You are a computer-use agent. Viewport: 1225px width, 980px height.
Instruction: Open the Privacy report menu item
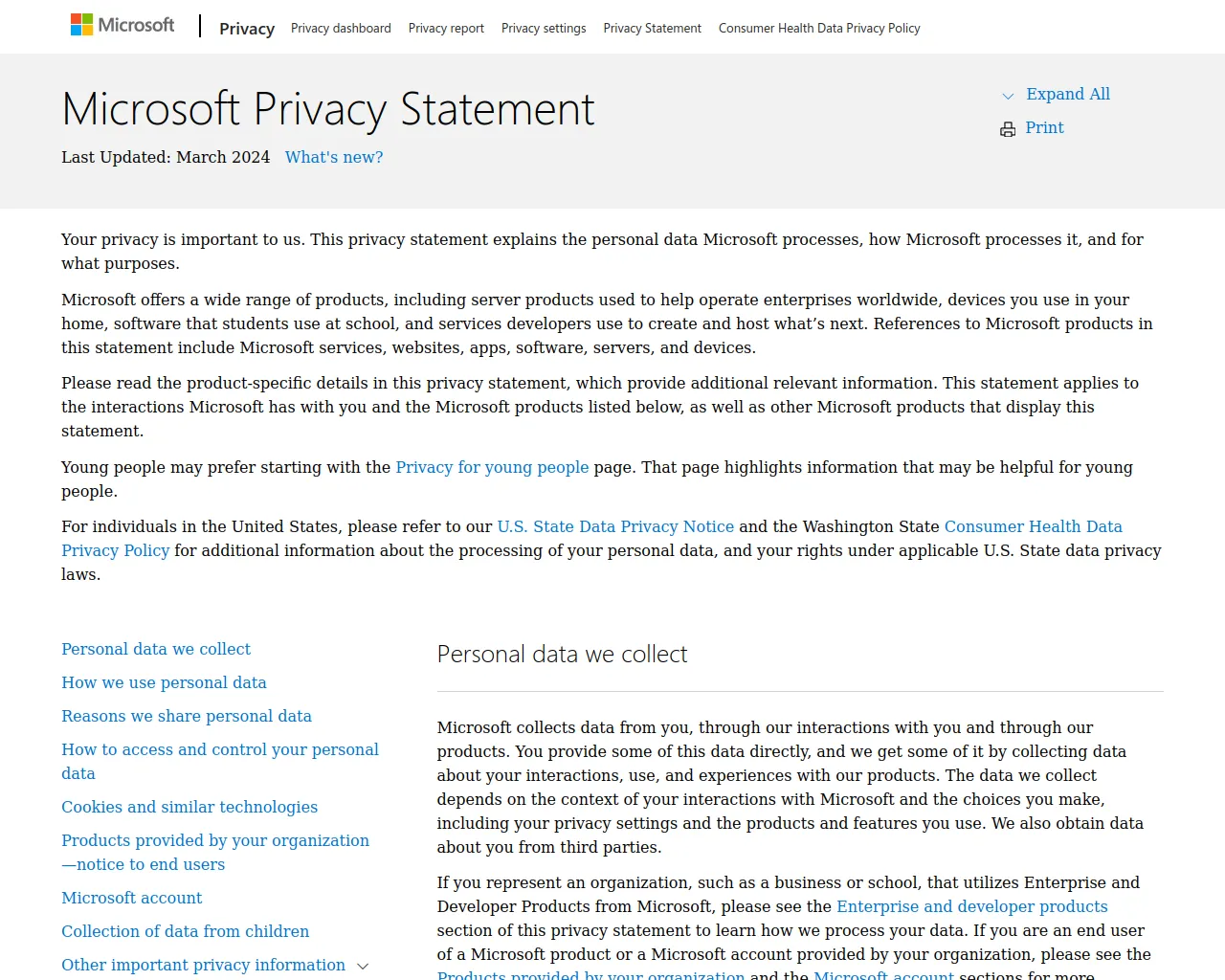pyautogui.click(x=446, y=29)
